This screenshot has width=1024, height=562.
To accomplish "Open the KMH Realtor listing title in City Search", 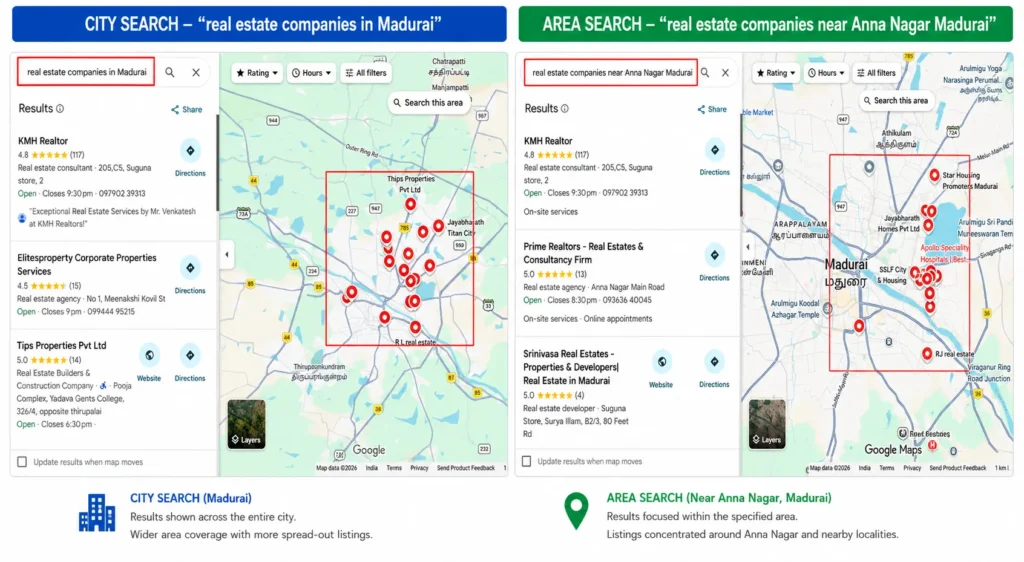I will tap(43, 141).
